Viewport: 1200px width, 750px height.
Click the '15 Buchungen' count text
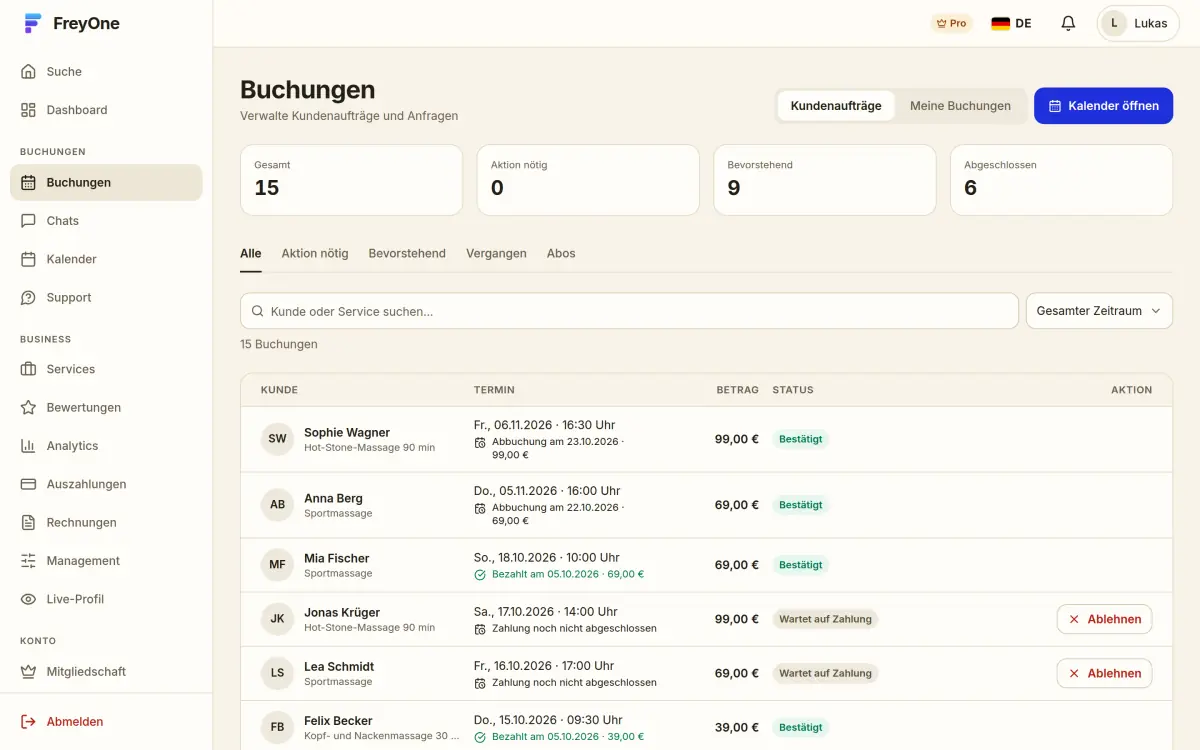click(x=279, y=344)
